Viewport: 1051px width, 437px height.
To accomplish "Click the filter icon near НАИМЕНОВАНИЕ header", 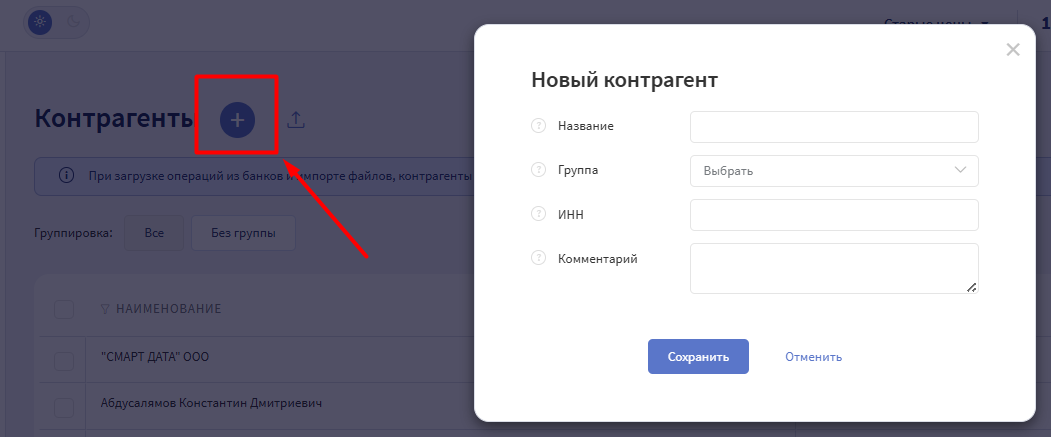I will [105, 309].
